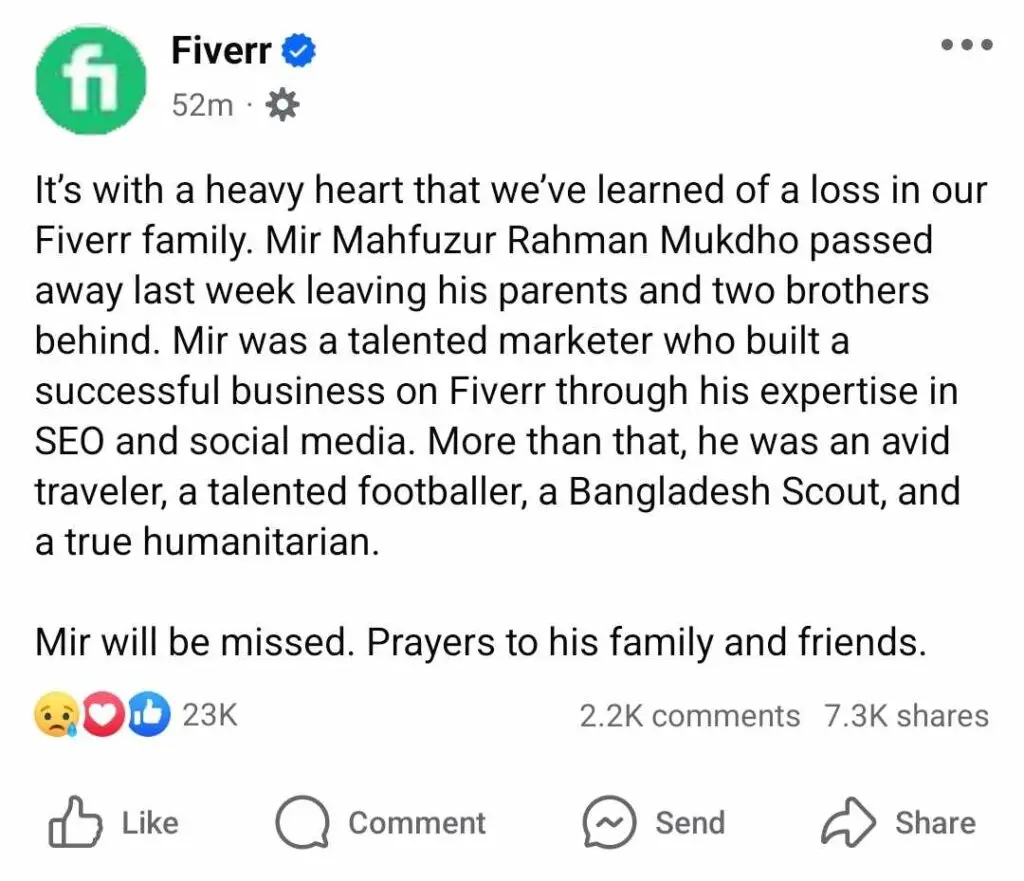The image size is (1024, 881).
Task: Tap the Messenger Send icon
Action: tap(609, 823)
